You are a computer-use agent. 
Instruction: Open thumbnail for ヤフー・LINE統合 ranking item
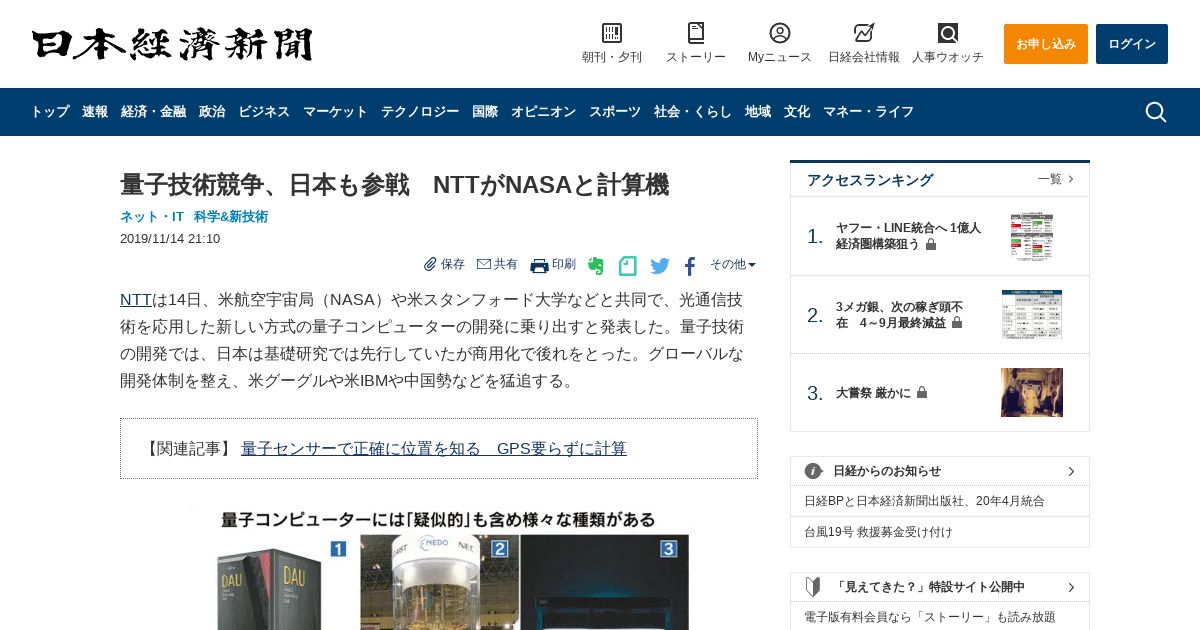click(x=1032, y=236)
